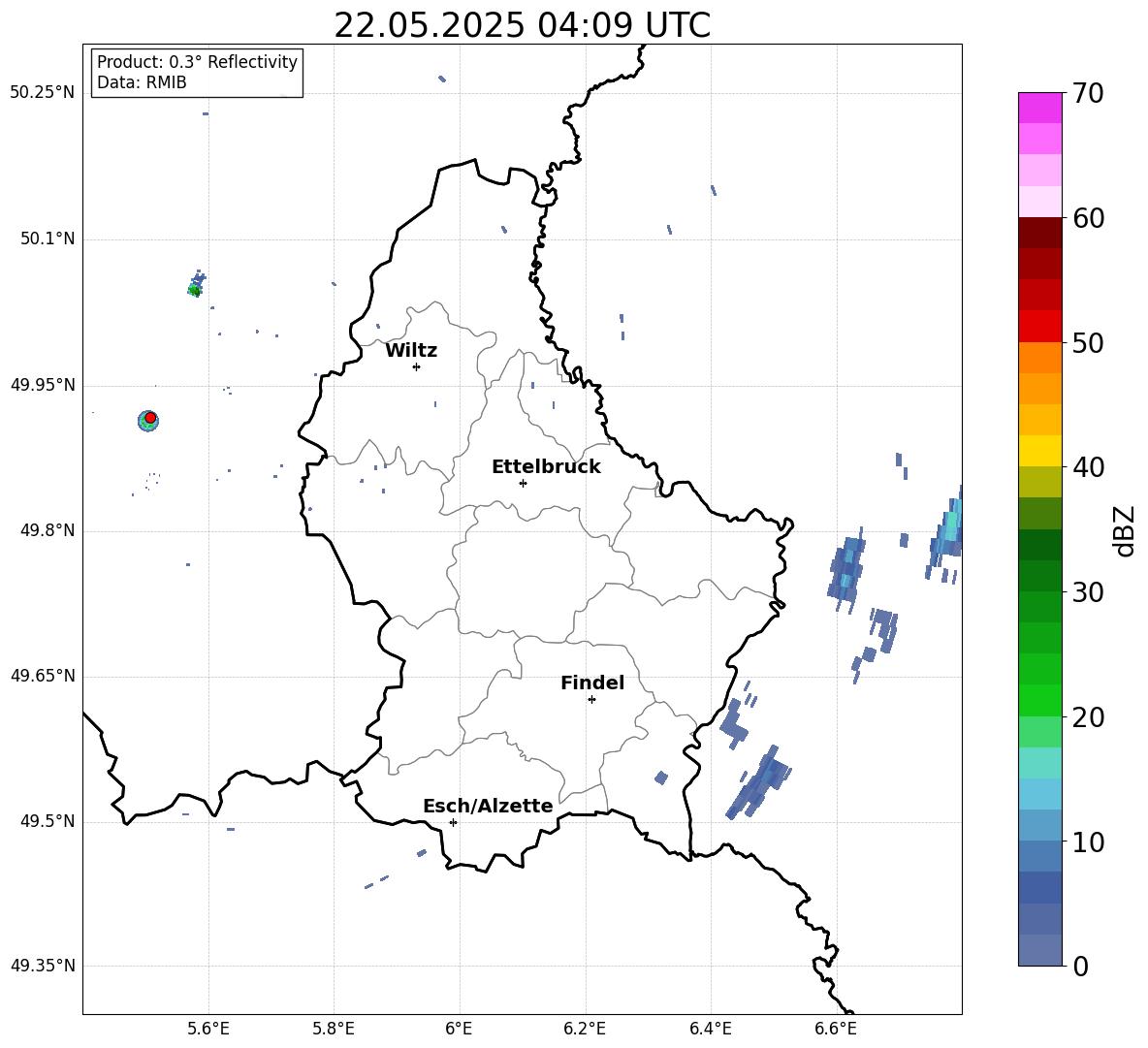This screenshot has width=1148, height=1048.
Task: Click the Ettelbruck cross marker
Action: pos(523,483)
